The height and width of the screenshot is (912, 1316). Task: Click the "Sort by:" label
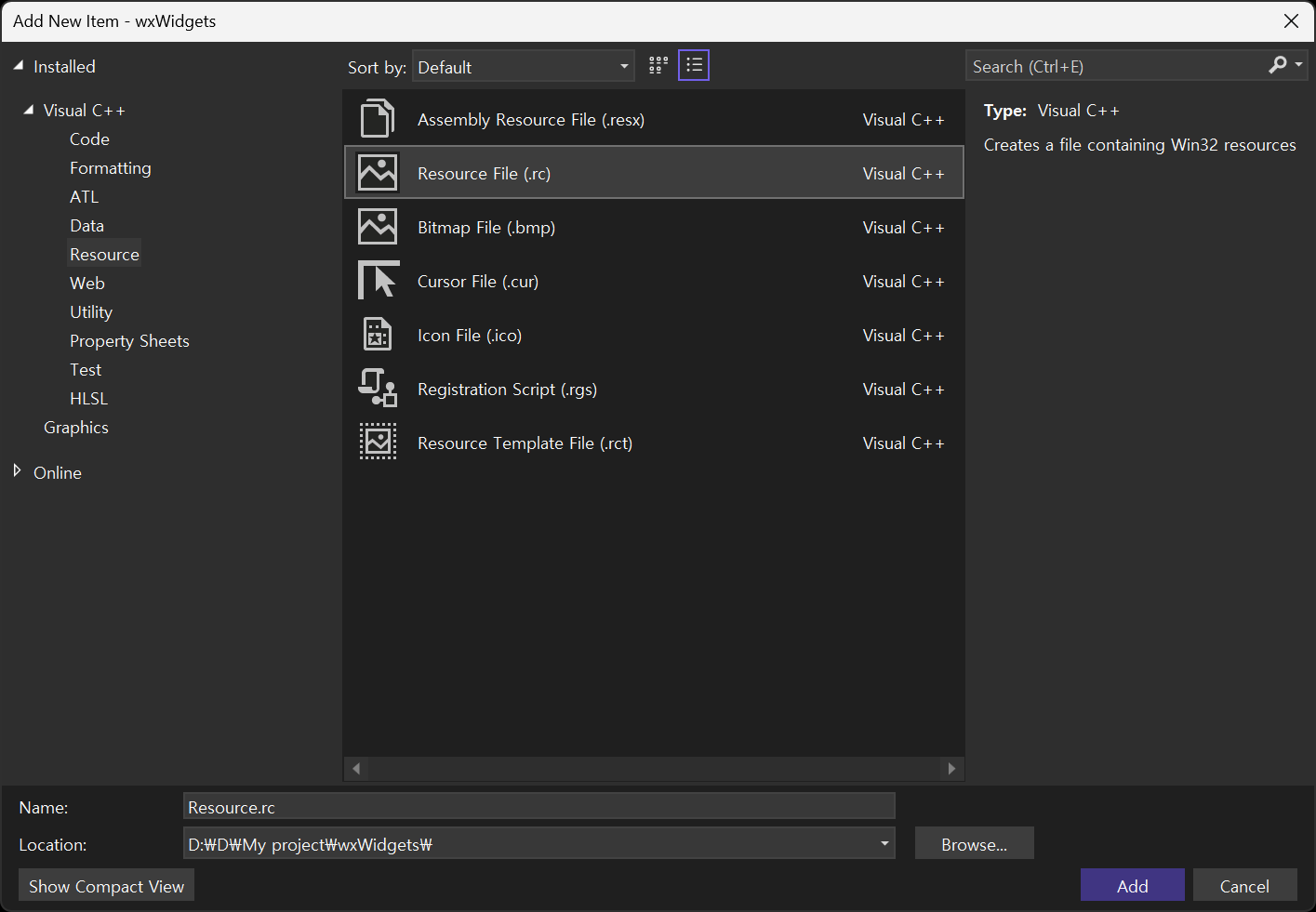[x=377, y=67]
